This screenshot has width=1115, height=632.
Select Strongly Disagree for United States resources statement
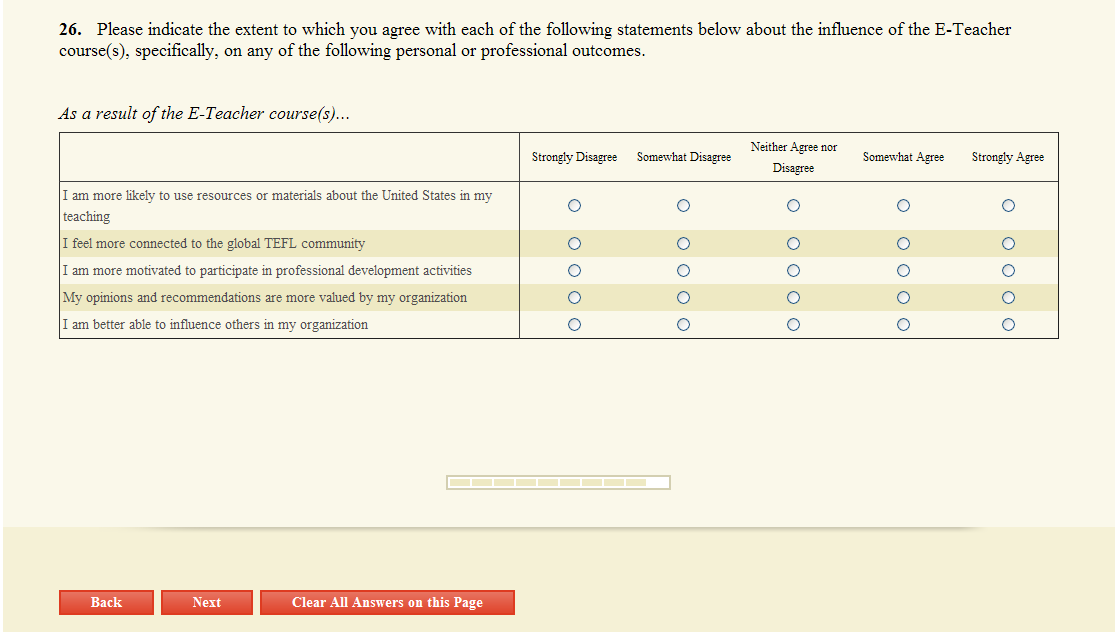pos(574,206)
